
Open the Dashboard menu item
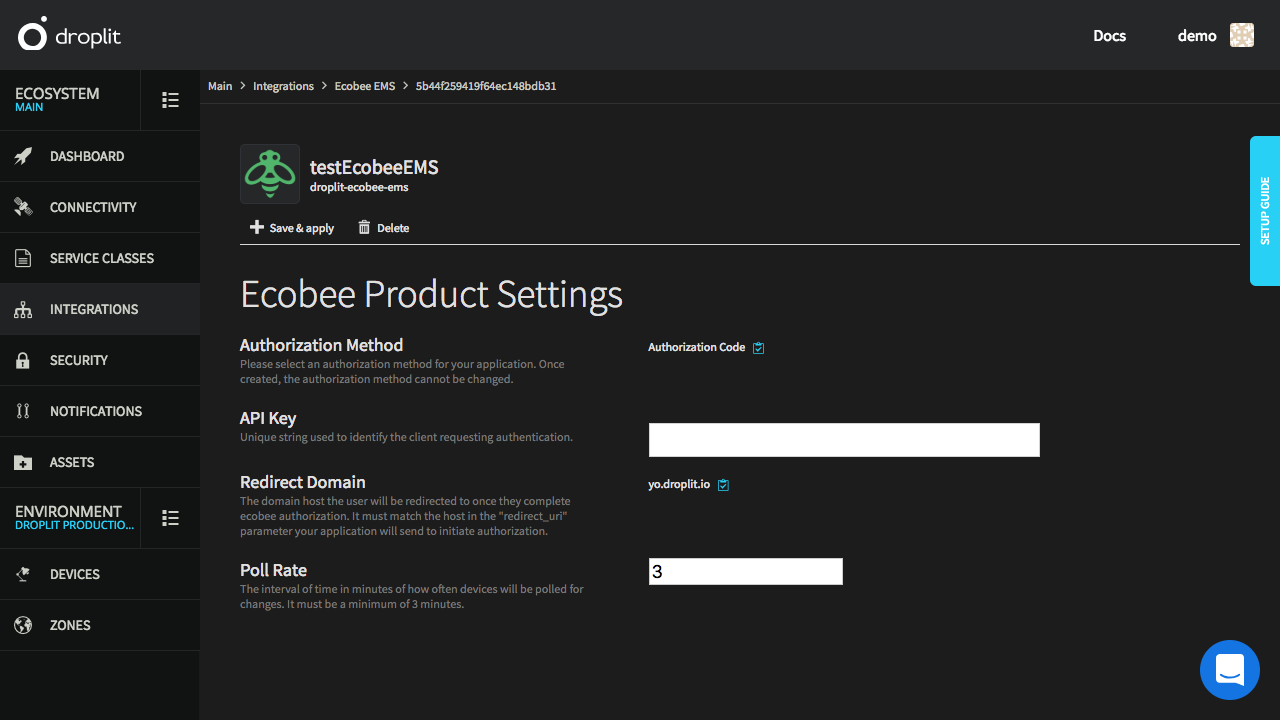pyautogui.click(x=100, y=156)
